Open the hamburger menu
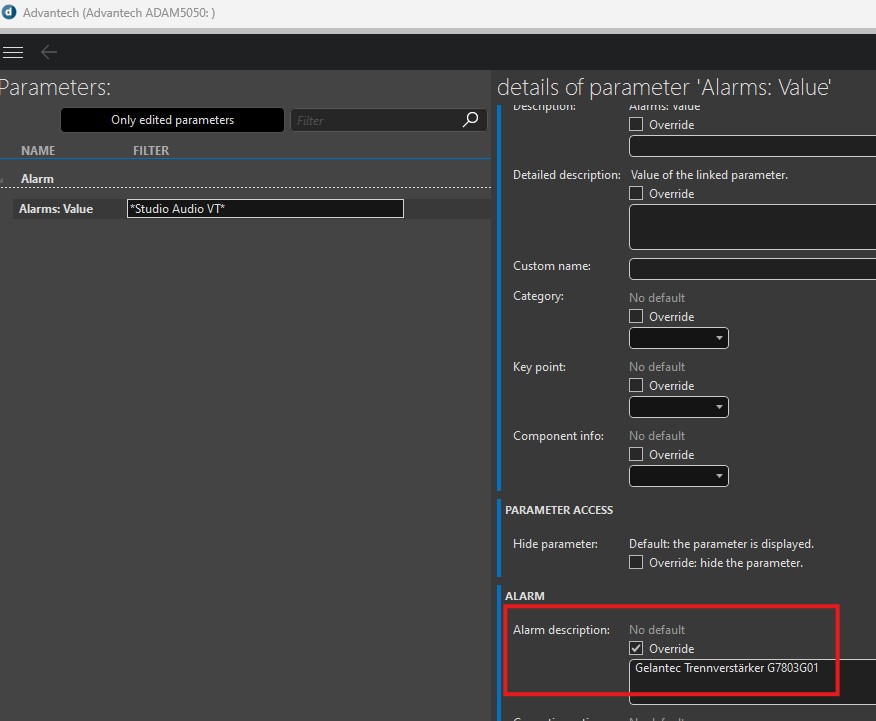 13,52
